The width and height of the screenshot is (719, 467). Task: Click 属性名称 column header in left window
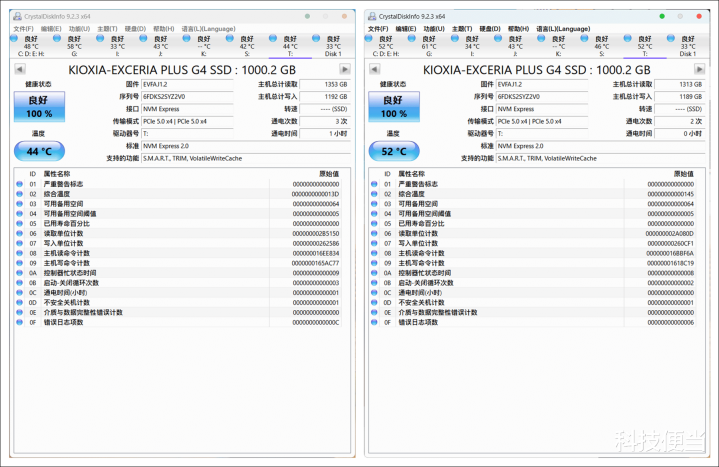57,174
